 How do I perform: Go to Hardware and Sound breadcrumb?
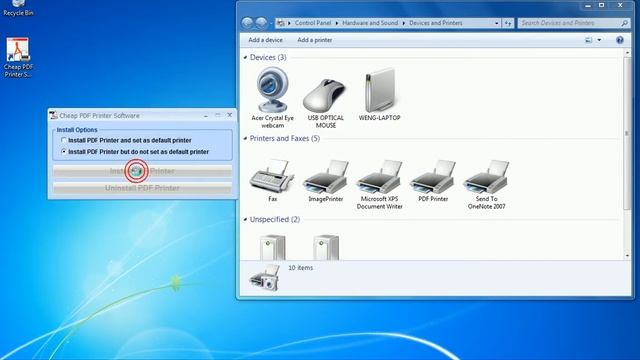370,23
